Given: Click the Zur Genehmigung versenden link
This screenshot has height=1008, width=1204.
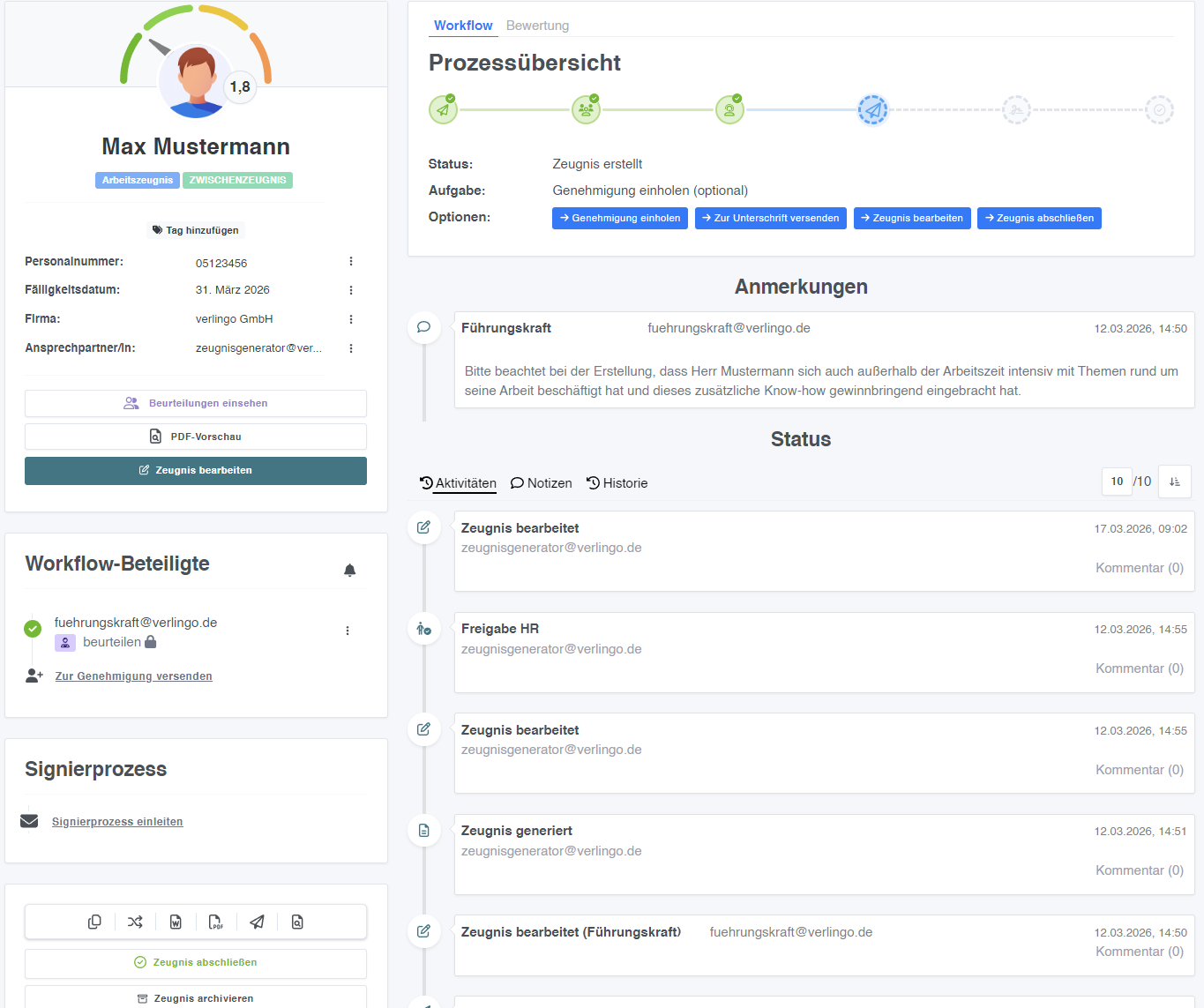Looking at the screenshot, I should tap(134, 676).
